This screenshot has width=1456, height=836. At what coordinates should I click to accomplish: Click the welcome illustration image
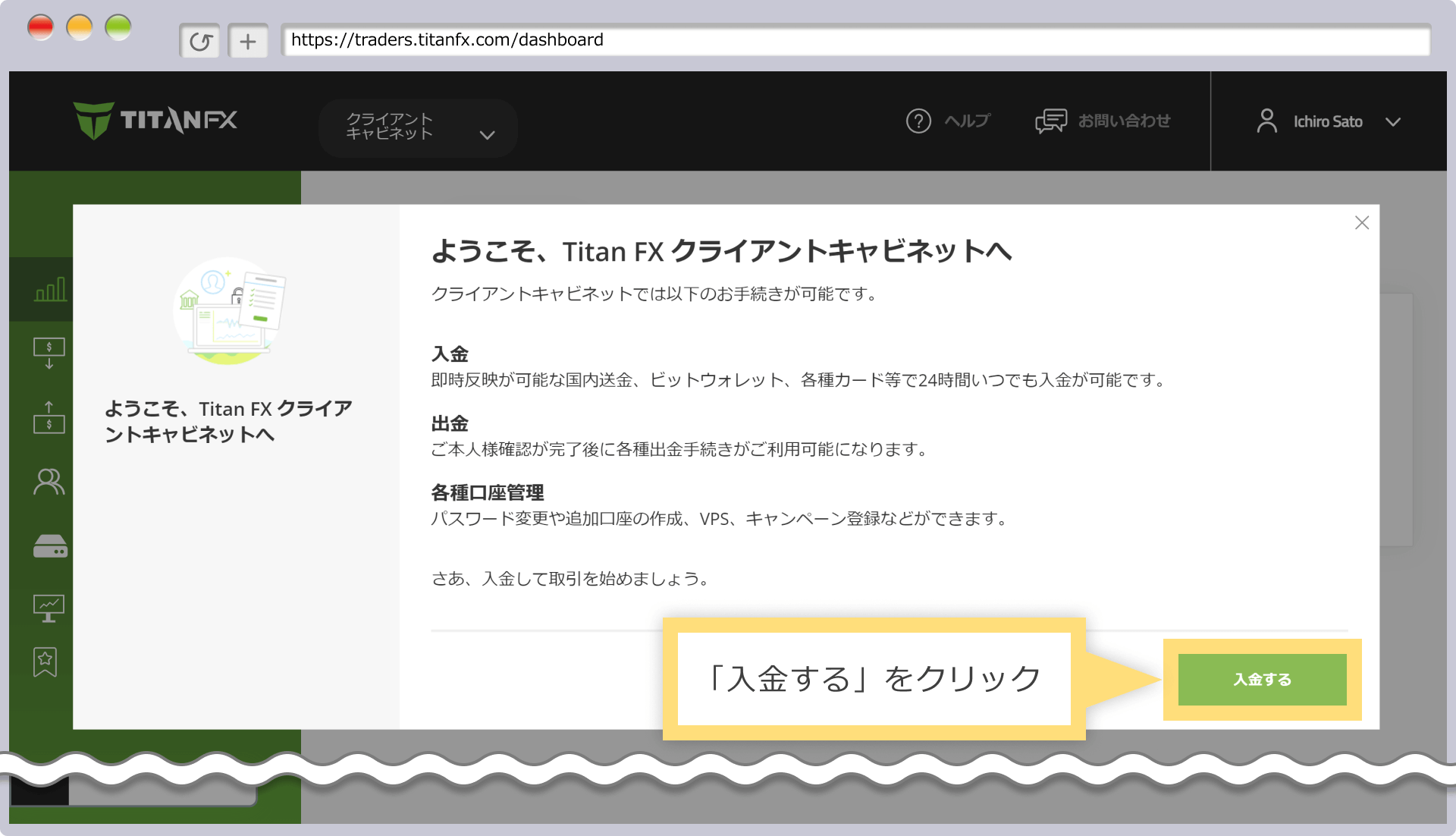click(230, 311)
